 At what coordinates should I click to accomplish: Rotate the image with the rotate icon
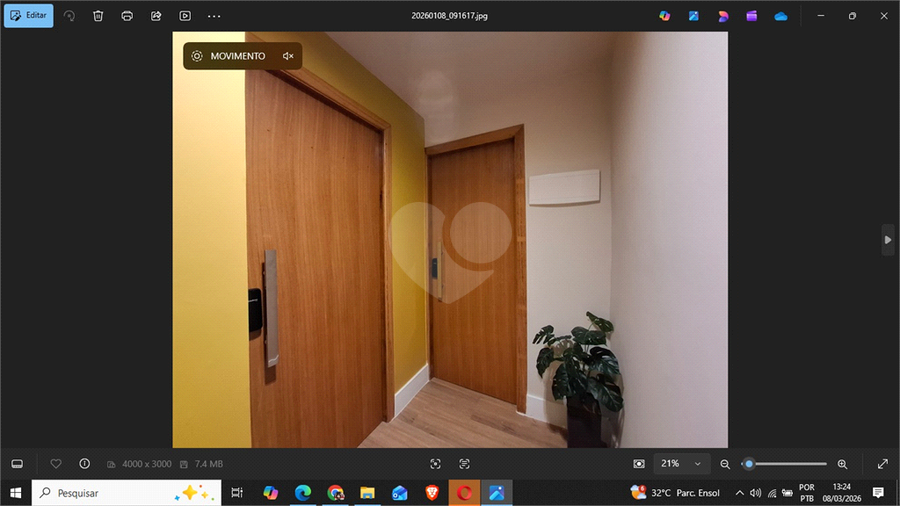coord(69,16)
